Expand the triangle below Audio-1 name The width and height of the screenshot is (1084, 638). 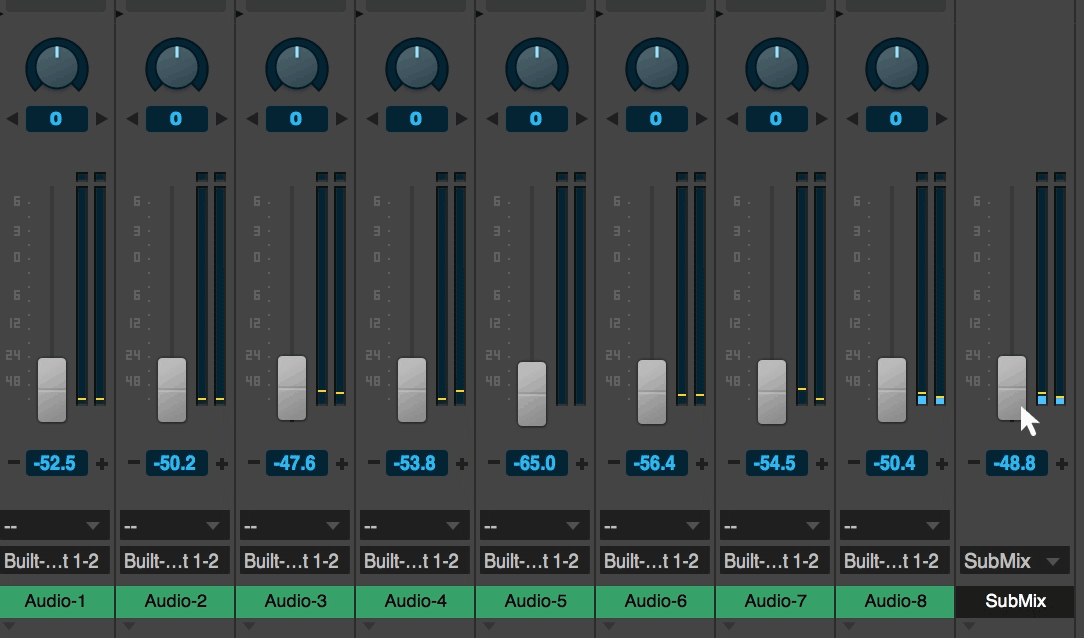pyautogui.click(x=8, y=626)
